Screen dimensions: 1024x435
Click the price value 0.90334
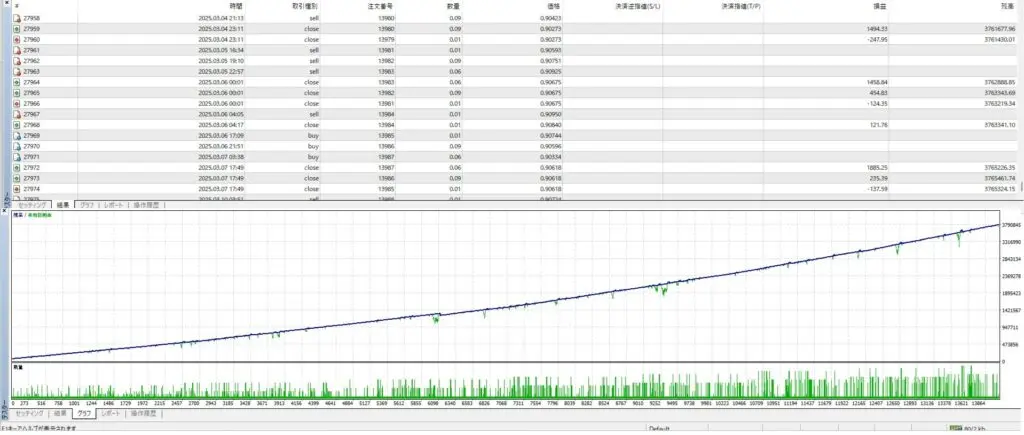pos(551,157)
